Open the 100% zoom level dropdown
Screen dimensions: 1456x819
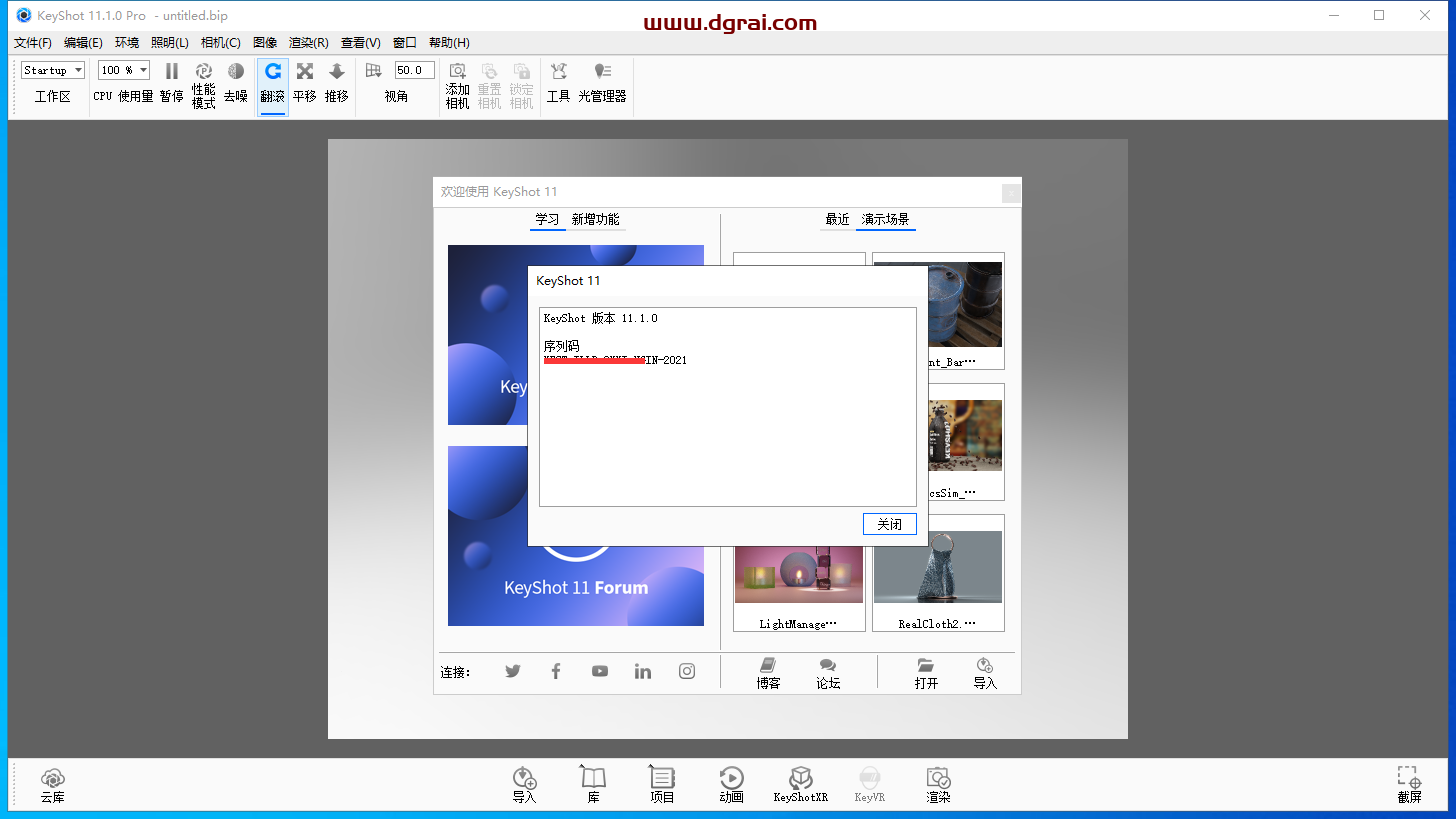[122, 69]
